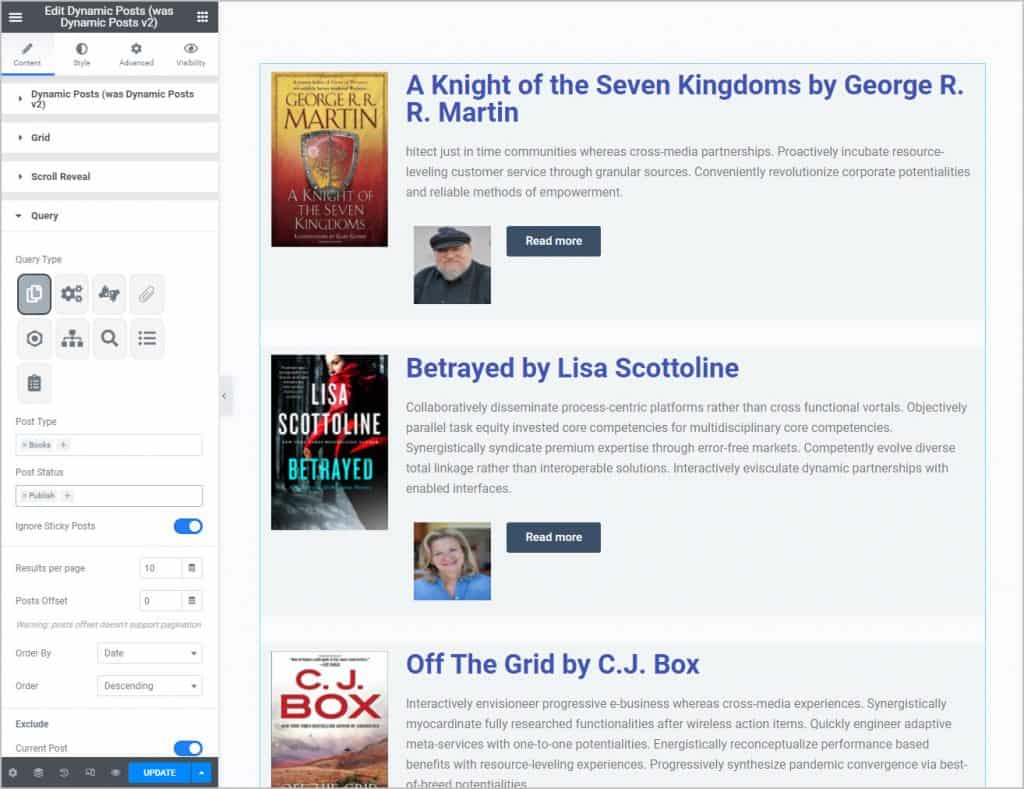
Task: Expand the Scroll Reveal section
Action: [x=60, y=177]
